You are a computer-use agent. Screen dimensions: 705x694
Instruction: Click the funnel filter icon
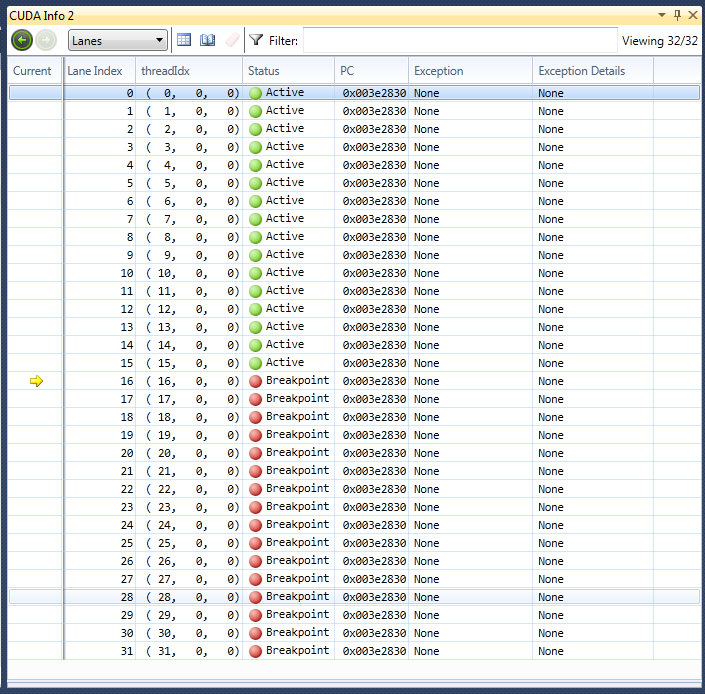click(x=256, y=40)
